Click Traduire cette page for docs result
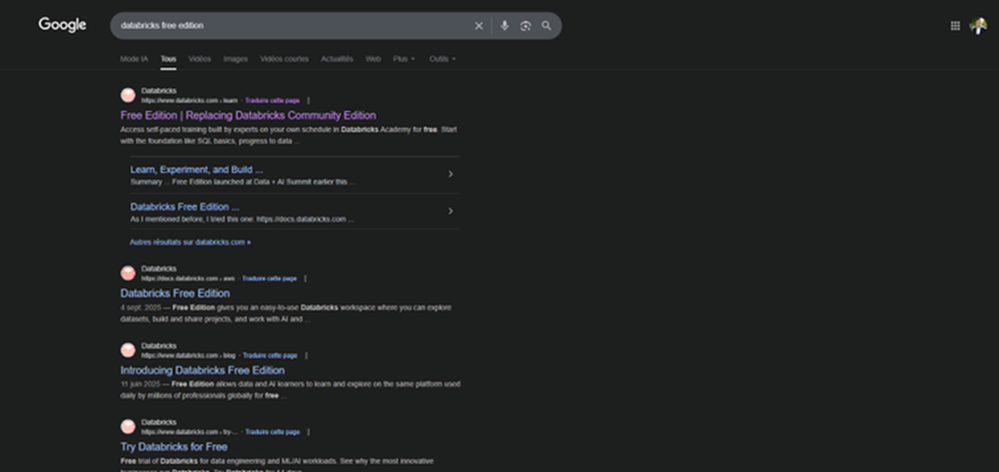Screen dimensions: 999x472 tap(270, 278)
